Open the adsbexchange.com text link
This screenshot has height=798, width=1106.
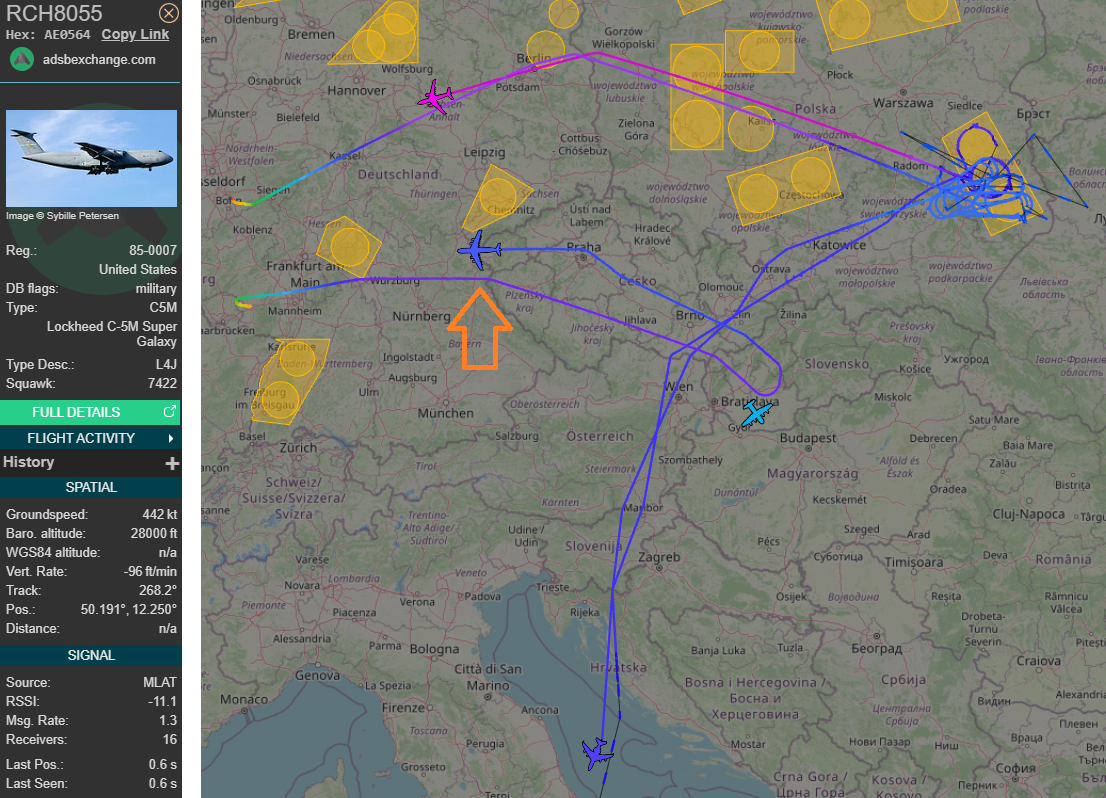(x=99, y=59)
